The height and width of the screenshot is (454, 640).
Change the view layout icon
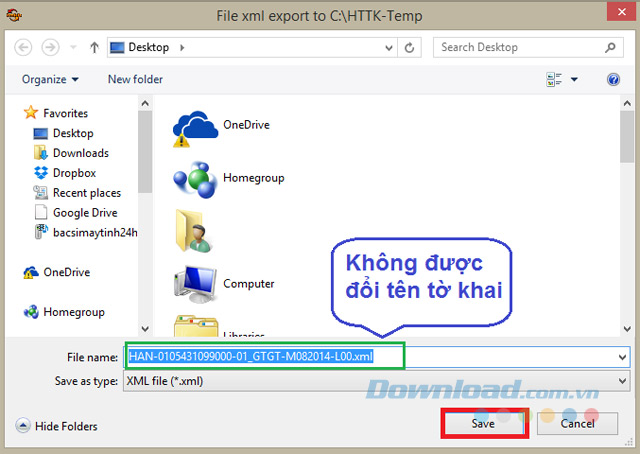point(554,79)
